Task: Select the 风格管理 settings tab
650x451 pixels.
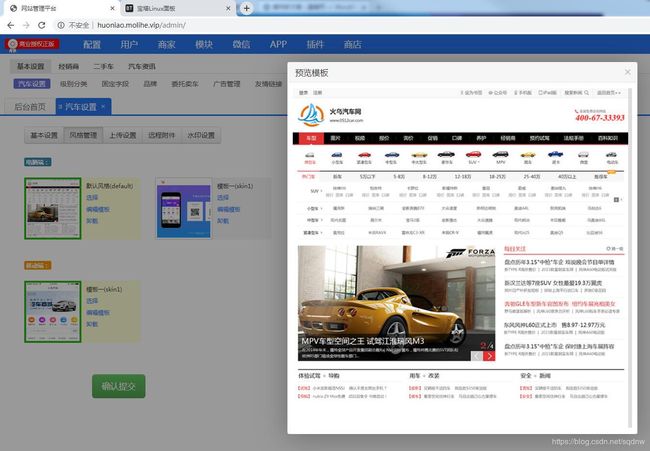Action: pyautogui.click(x=83, y=135)
